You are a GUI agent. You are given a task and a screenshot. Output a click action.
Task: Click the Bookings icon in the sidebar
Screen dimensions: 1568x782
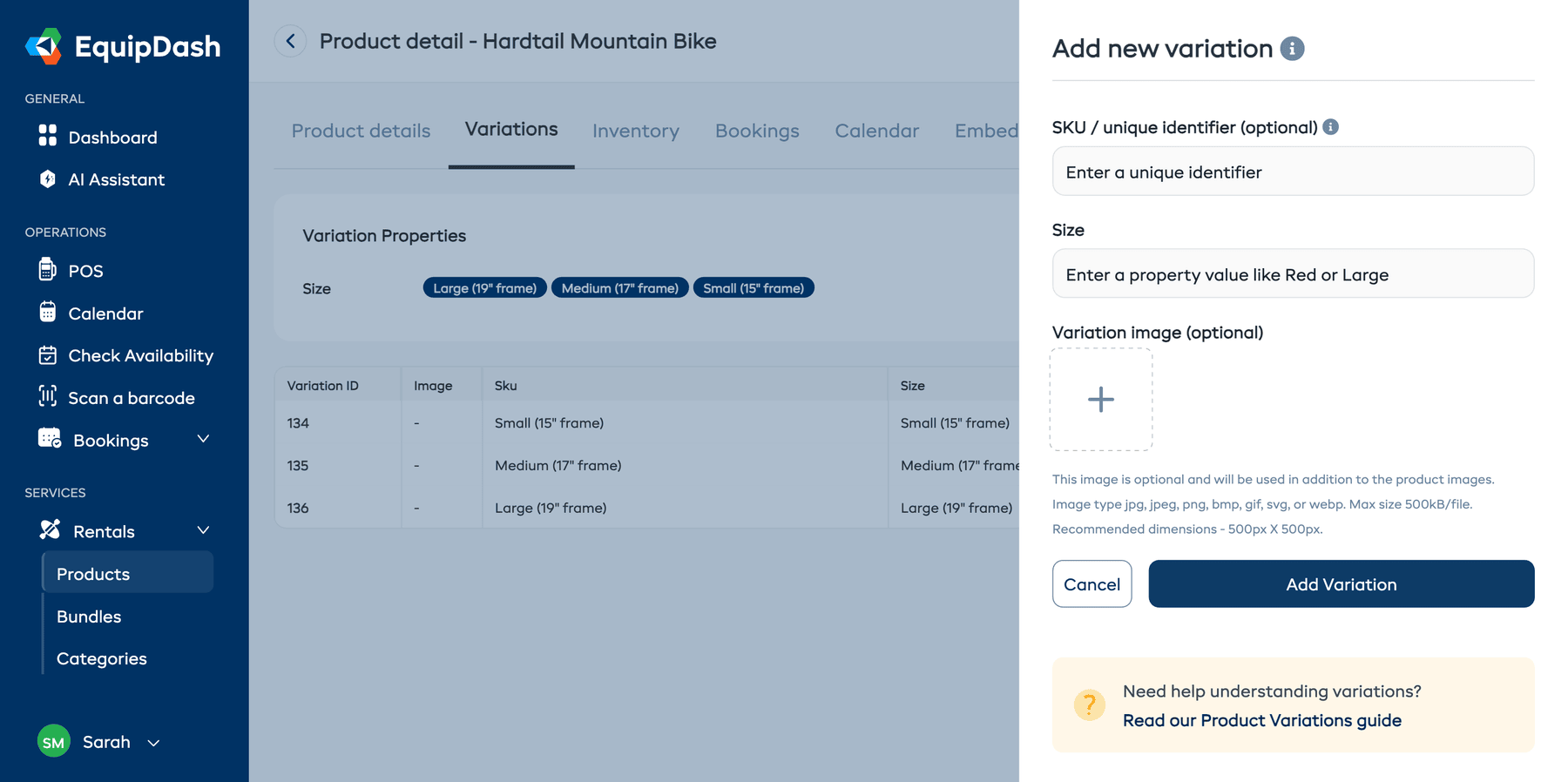coord(50,438)
